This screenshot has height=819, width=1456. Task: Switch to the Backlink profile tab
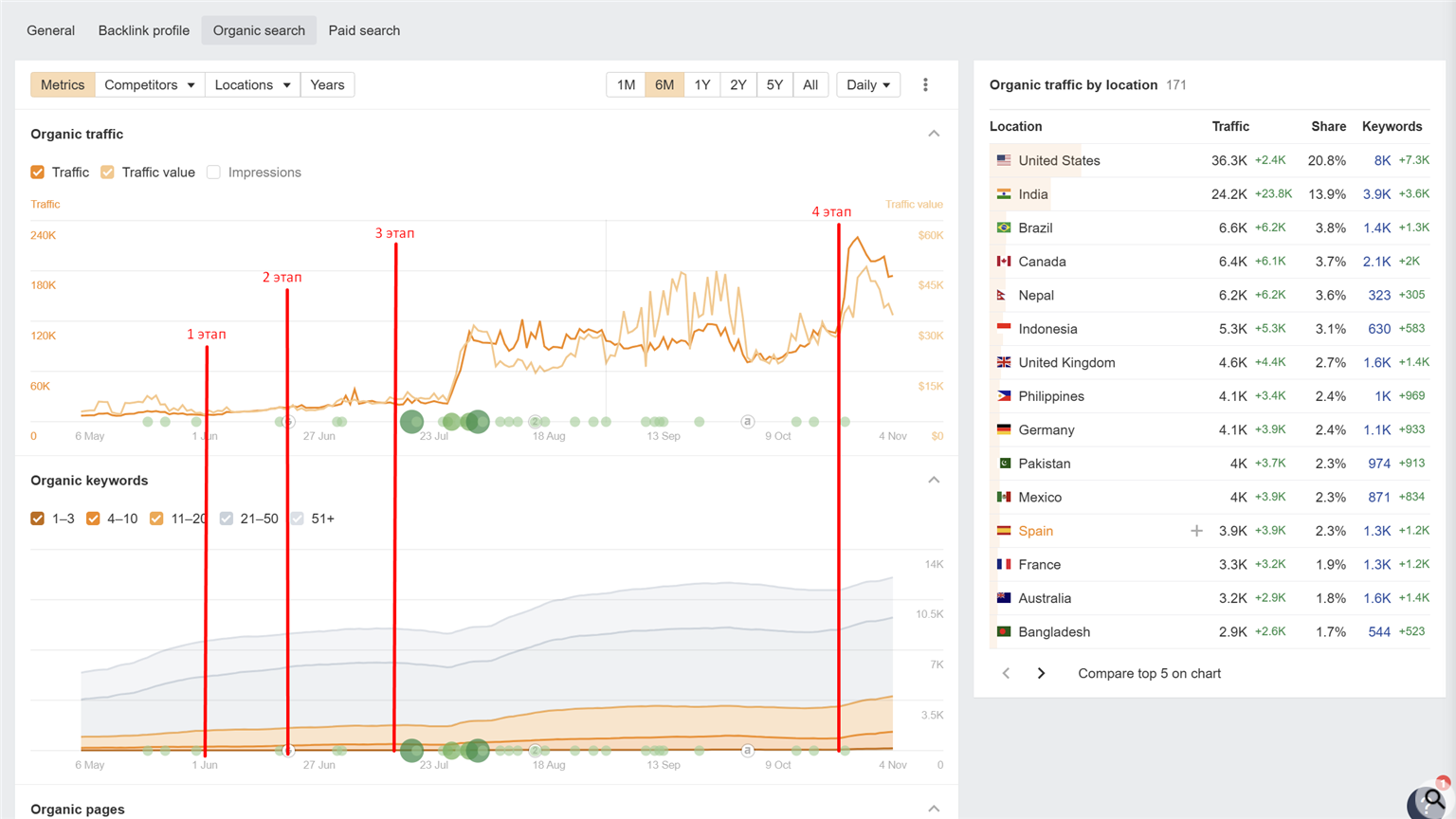[x=144, y=30]
